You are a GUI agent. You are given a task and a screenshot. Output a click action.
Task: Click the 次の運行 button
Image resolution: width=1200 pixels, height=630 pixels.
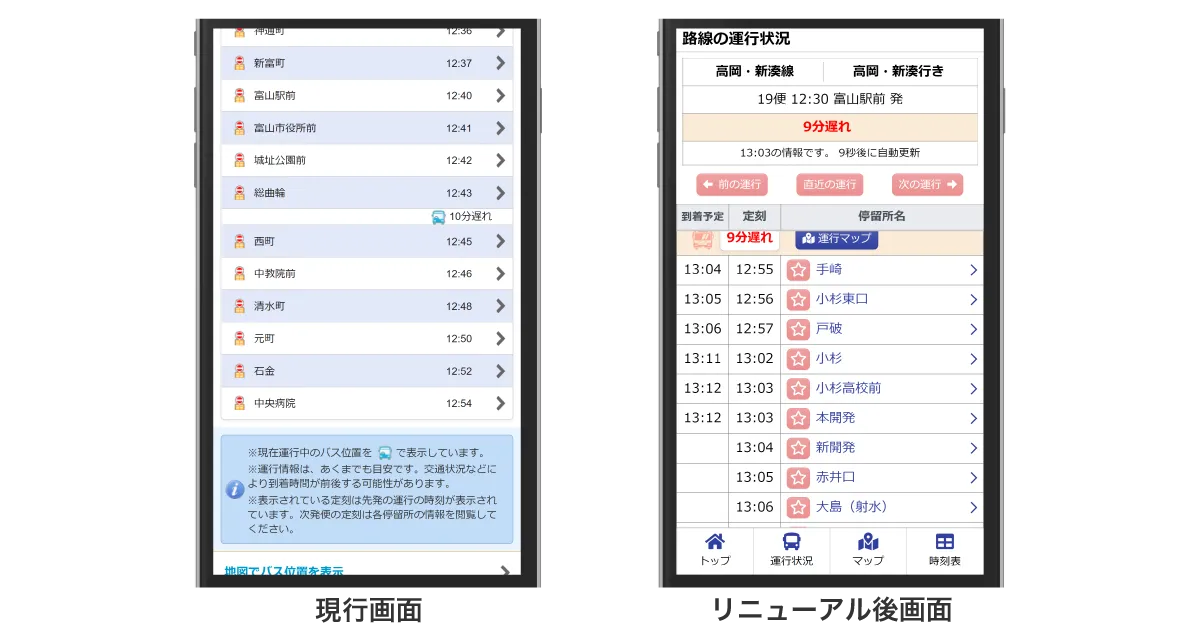tap(927, 185)
